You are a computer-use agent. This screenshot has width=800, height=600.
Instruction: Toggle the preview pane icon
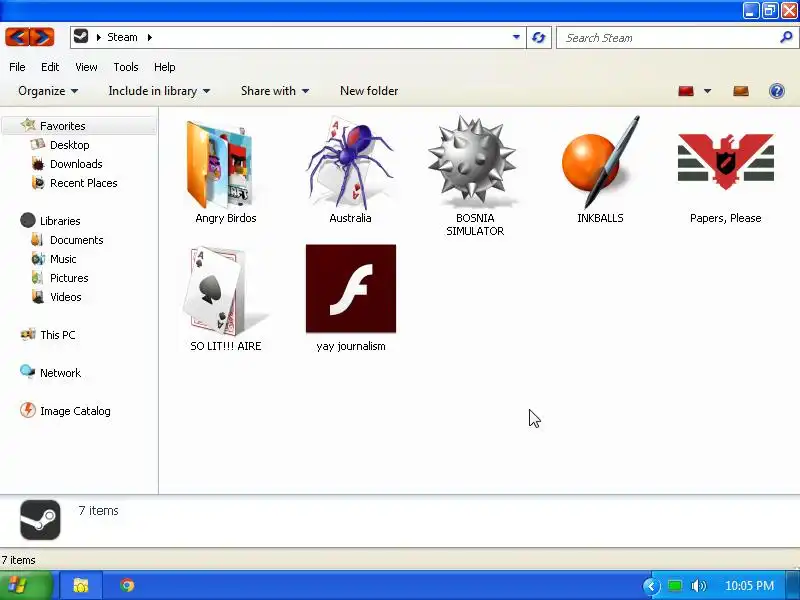(741, 91)
